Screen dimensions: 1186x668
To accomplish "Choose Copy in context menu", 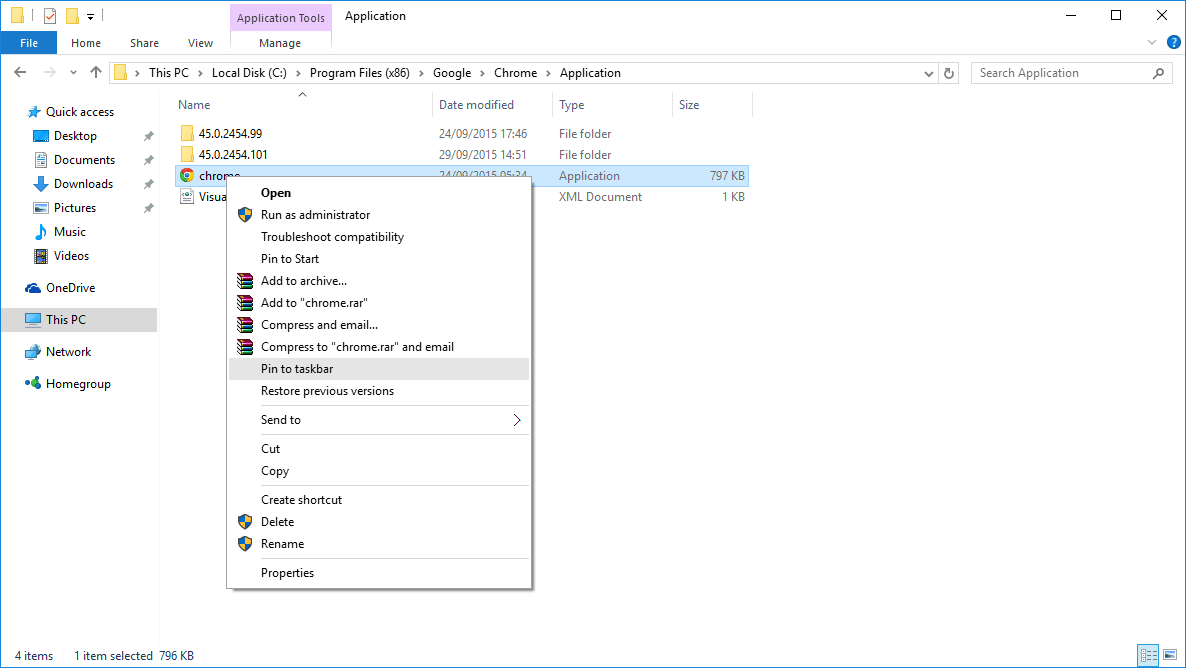I will click(379, 471).
